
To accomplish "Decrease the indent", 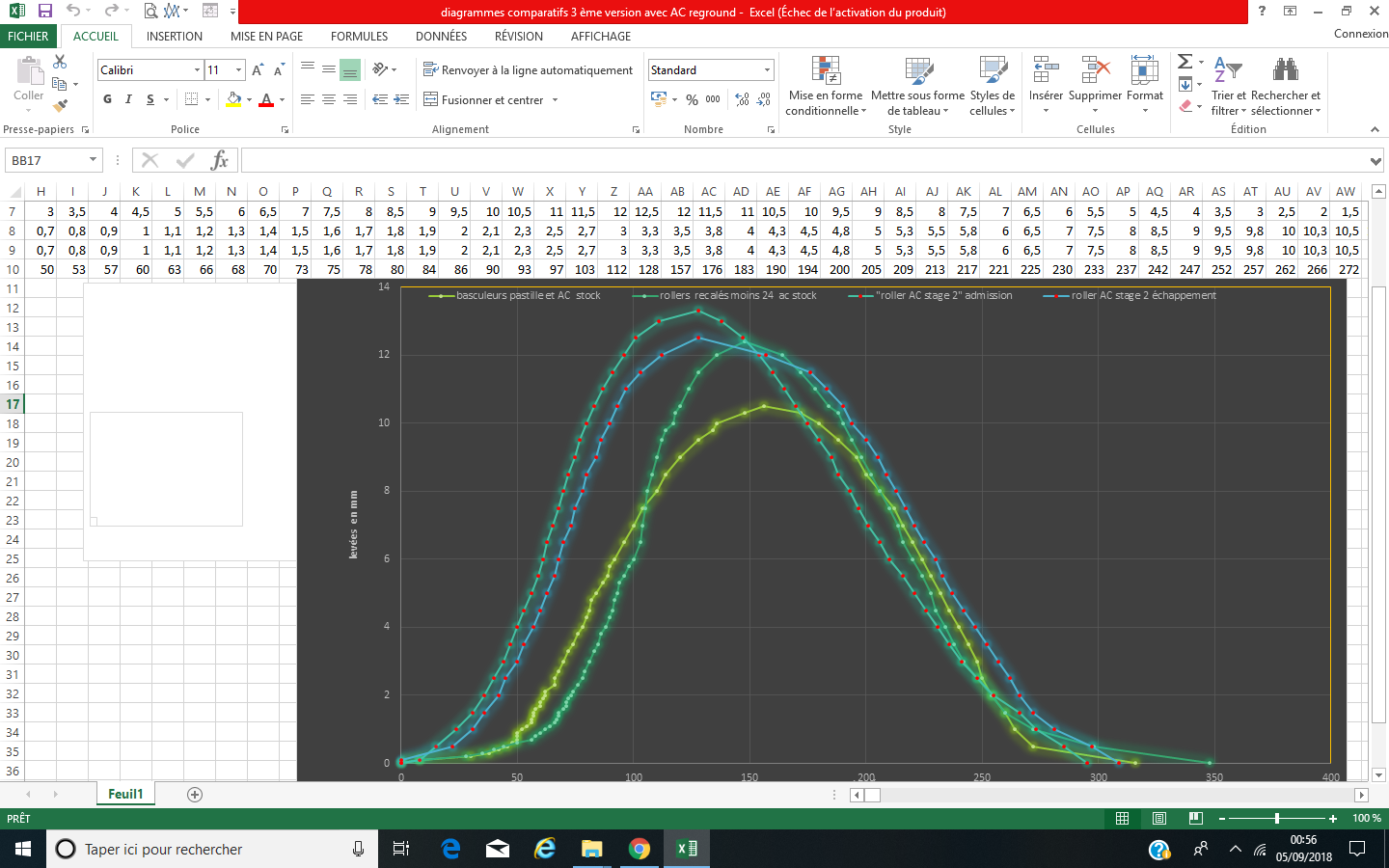I will [380, 99].
